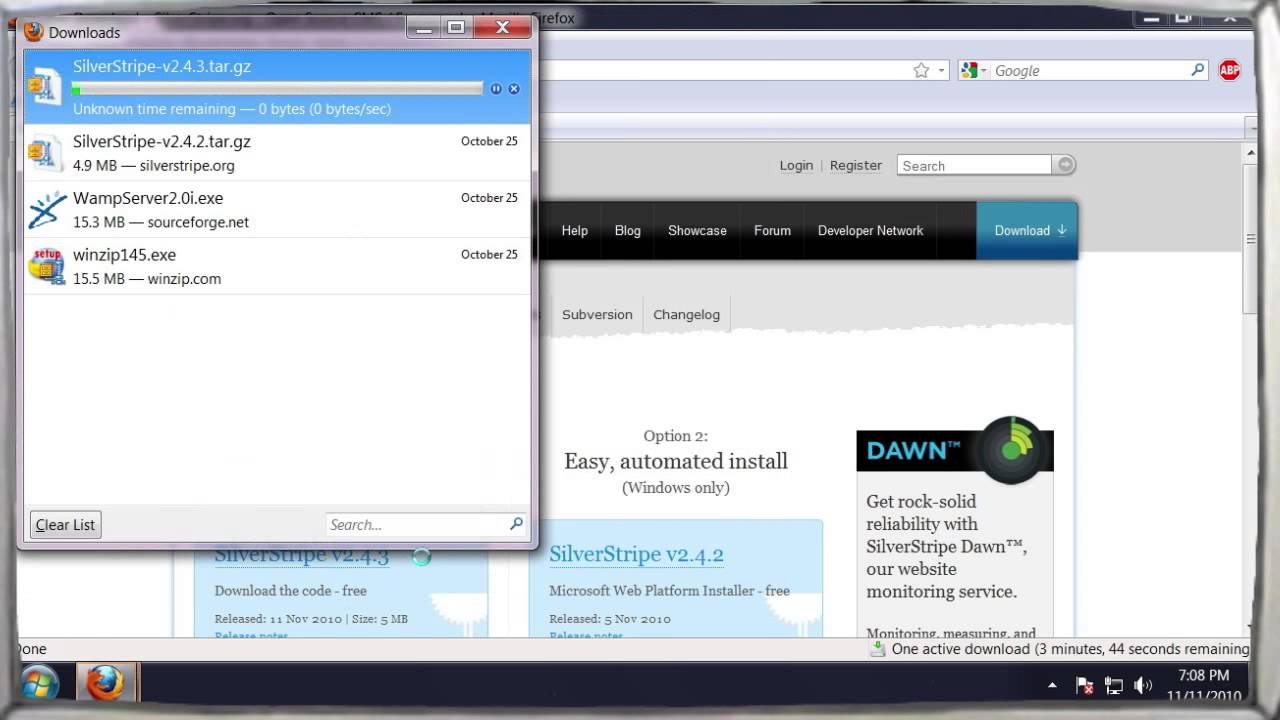Click '15.5 MB — winzip.com' text
1280x720 pixels.
click(147, 279)
